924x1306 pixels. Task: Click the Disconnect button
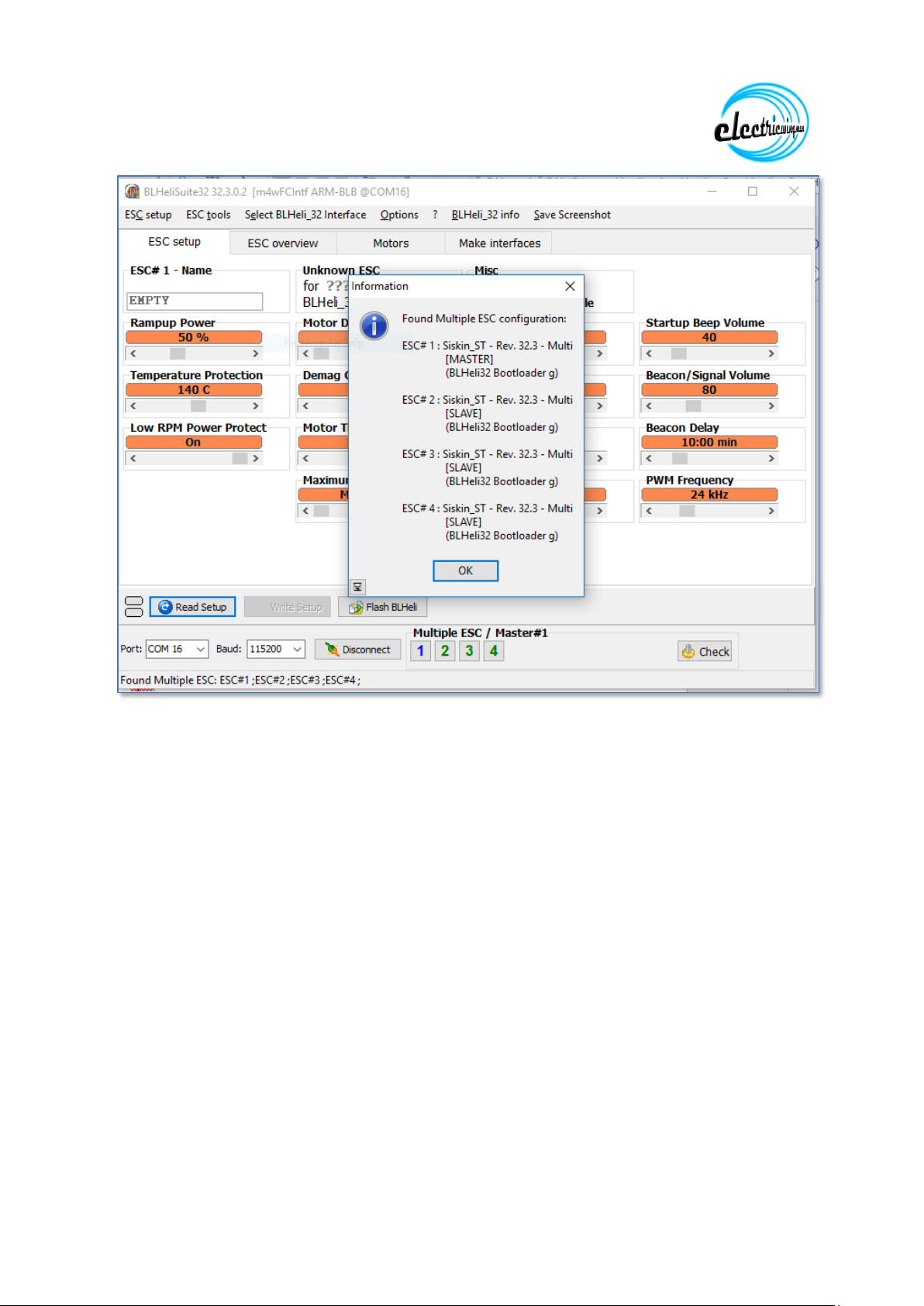click(358, 650)
